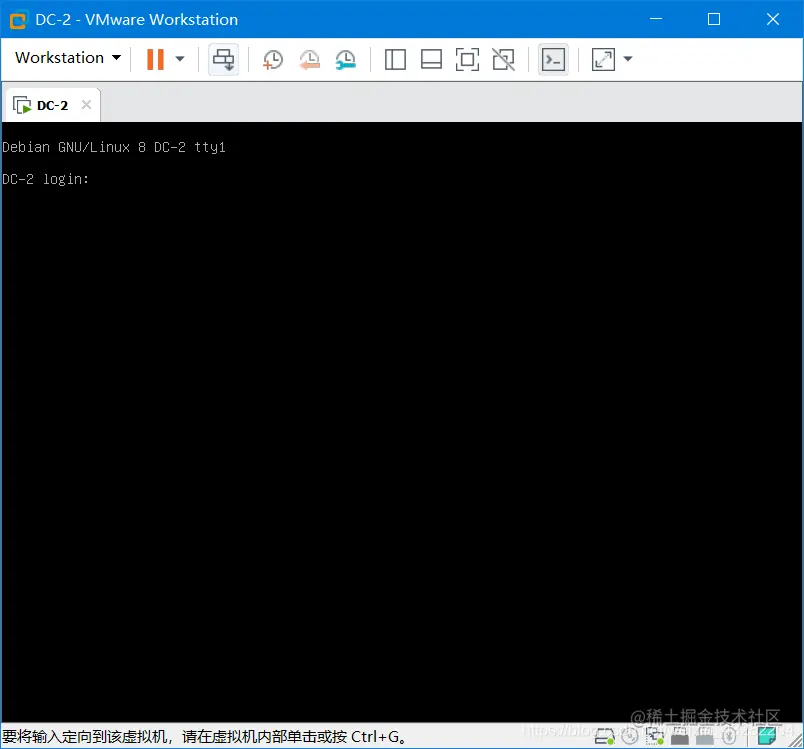Expand the stretch guest dropdown arrow

628,59
